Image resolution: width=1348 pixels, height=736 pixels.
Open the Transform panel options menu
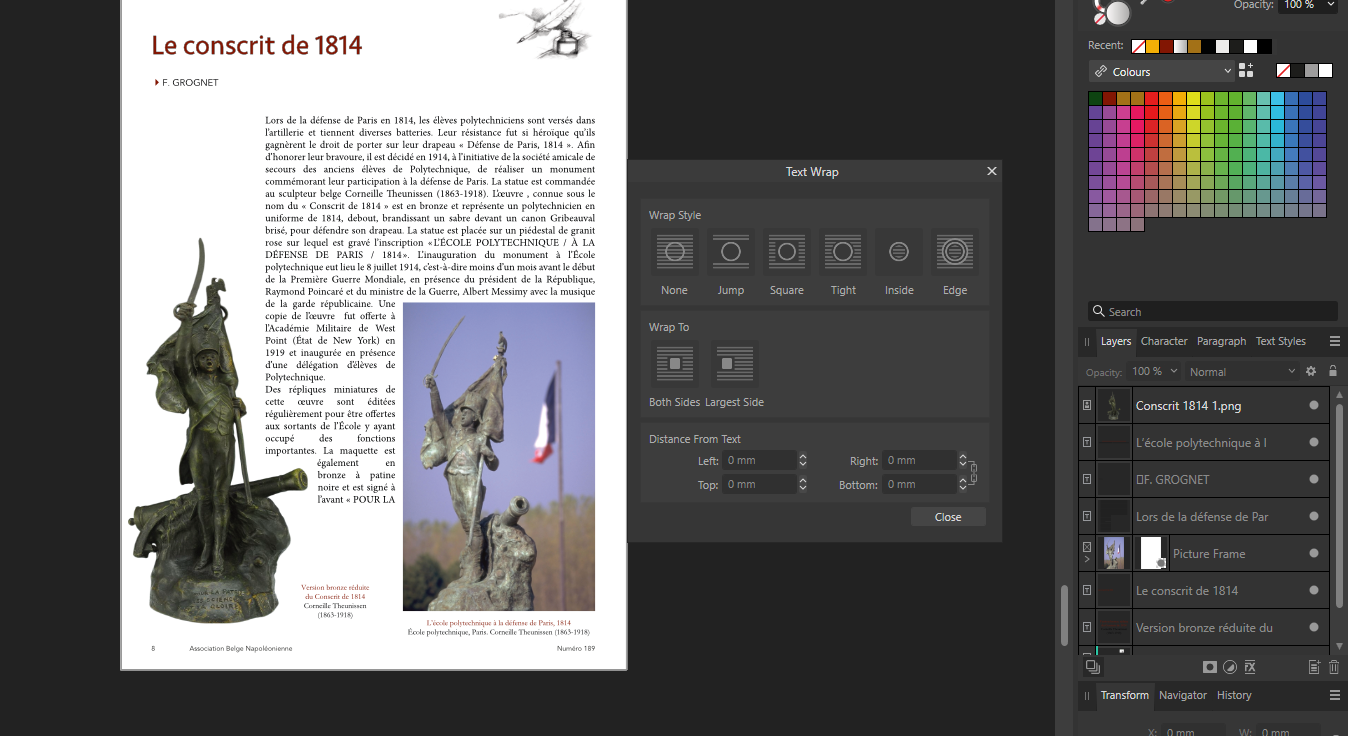coord(1334,695)
